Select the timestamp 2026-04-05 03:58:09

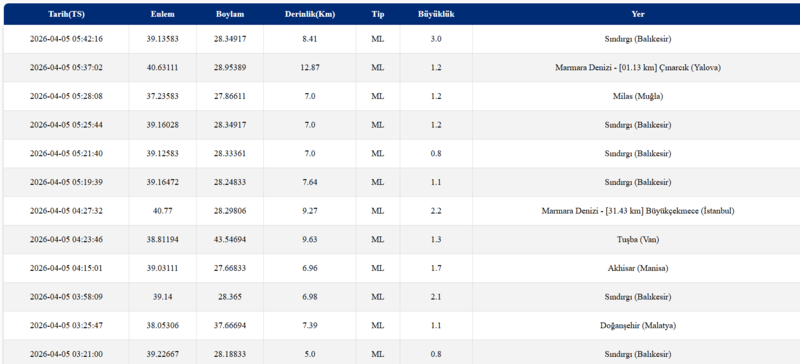coord(66,296)
